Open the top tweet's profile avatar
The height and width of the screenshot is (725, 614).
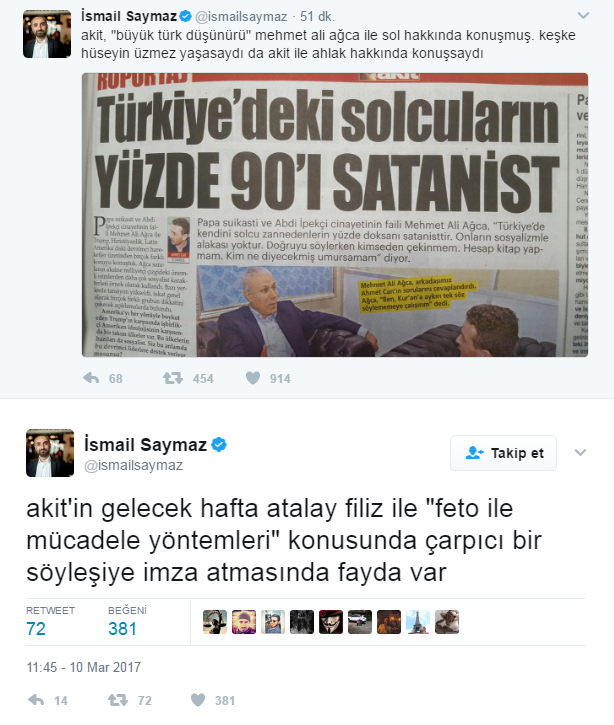point(47,34)
